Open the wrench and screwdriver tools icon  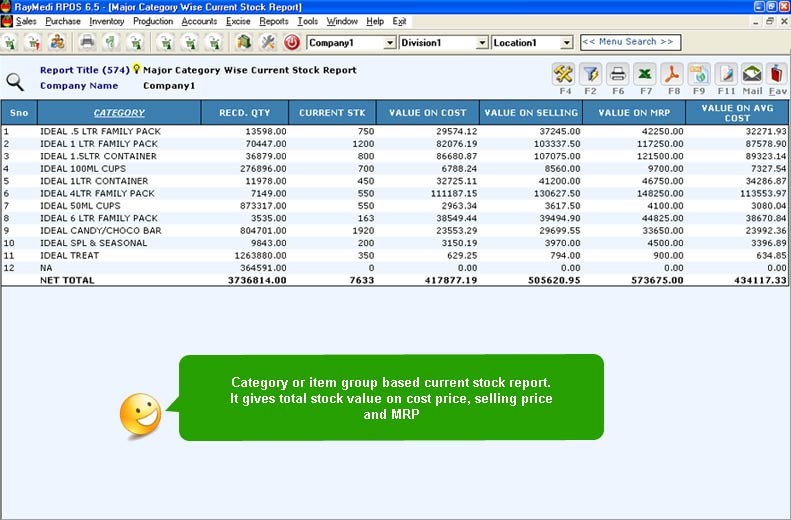tap(267, 42)
